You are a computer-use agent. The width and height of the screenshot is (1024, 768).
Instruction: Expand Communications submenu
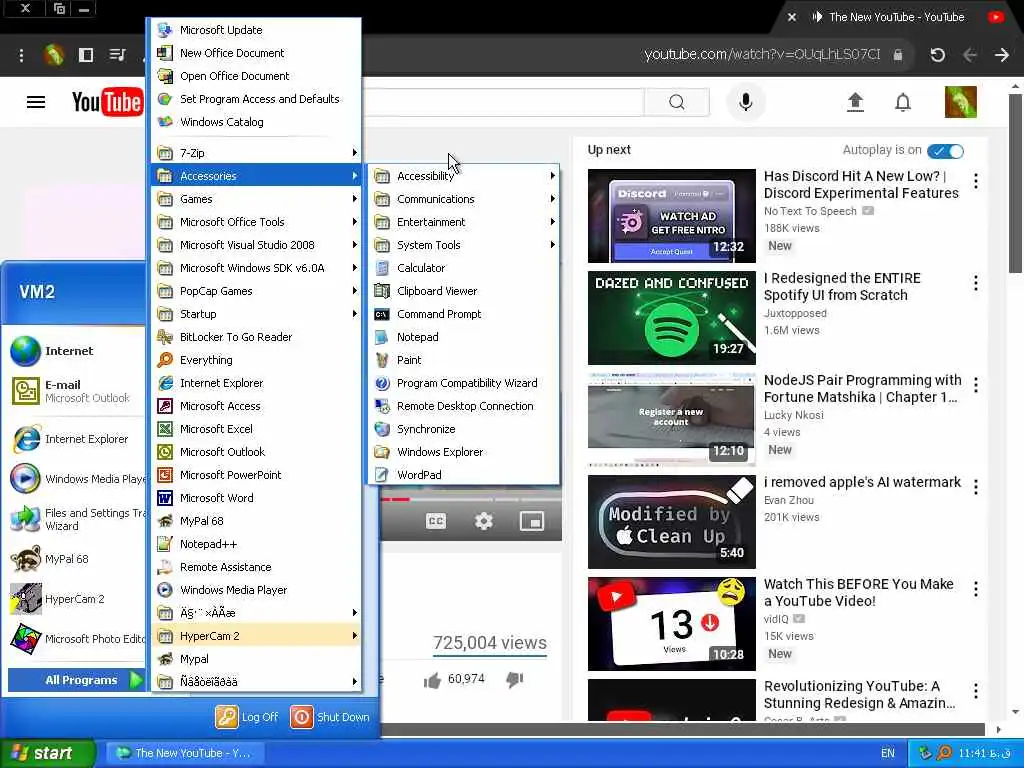click(x=463, y=199)
